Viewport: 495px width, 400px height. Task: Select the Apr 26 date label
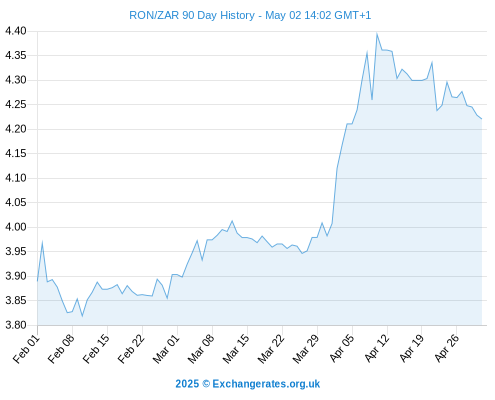click(447, 349)
